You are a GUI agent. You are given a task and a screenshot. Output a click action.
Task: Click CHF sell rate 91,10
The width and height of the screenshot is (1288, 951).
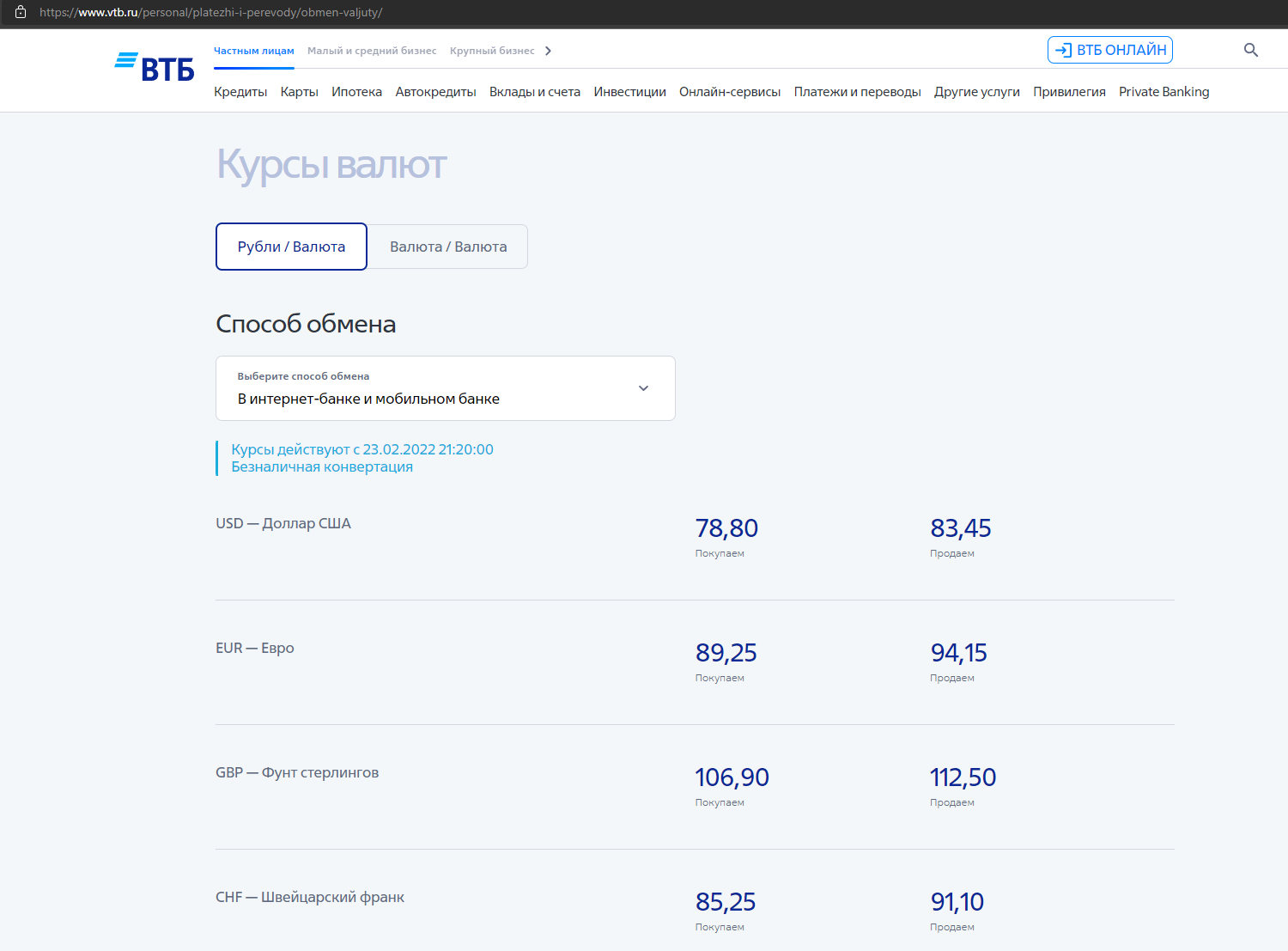click(x=957, y=901)
